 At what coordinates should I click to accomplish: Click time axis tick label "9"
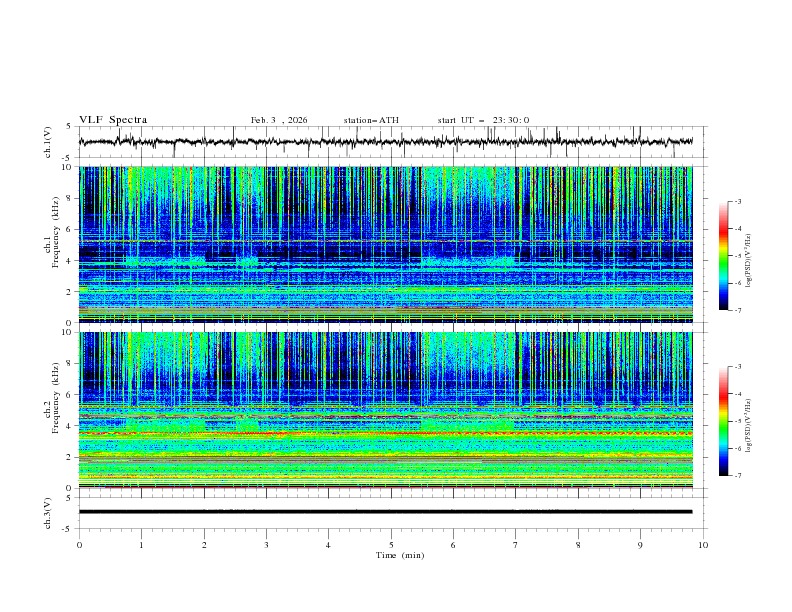[640, 545]
